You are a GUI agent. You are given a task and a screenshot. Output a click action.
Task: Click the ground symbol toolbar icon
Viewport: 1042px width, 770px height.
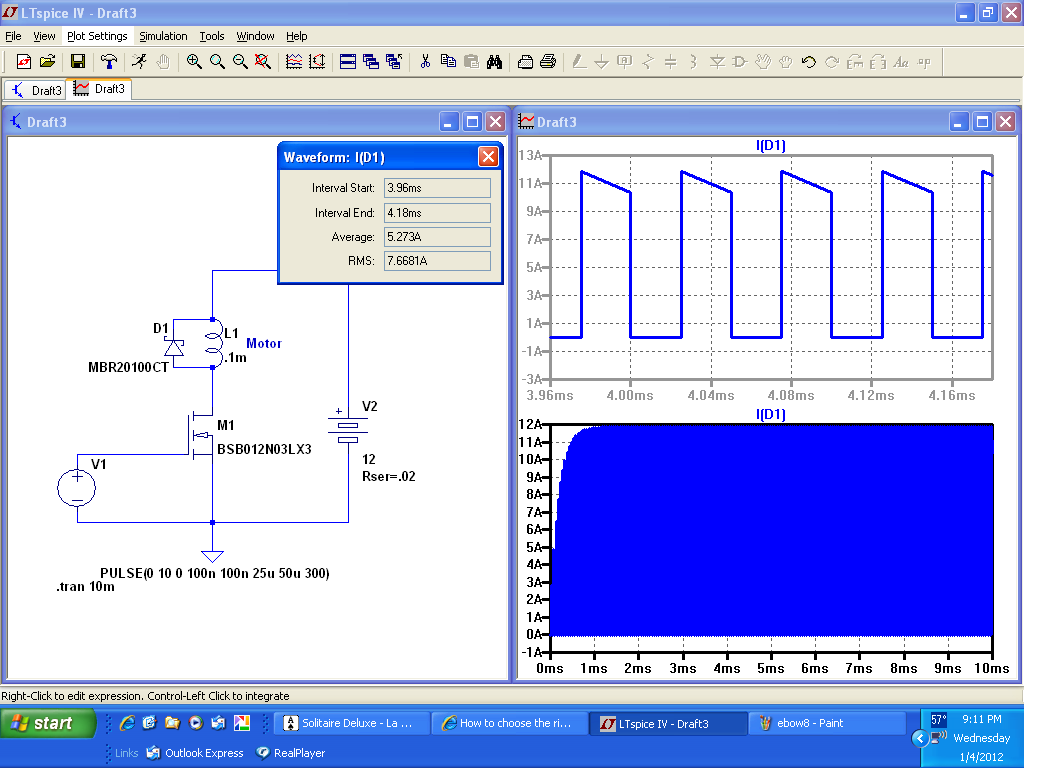tap(601, 62)
